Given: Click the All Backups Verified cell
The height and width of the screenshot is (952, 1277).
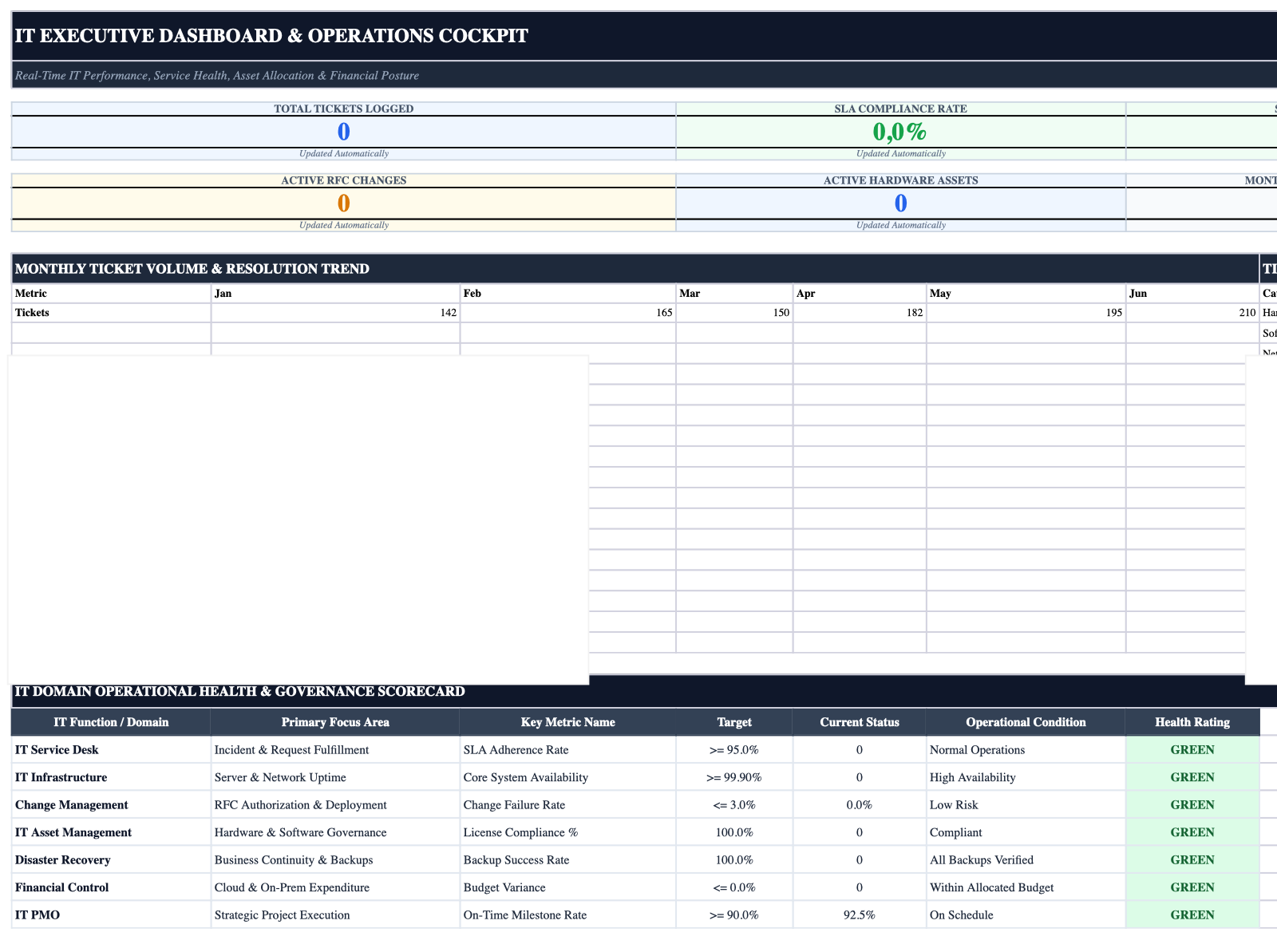Looking at the screenshot, I should [x=1026, y=860].
